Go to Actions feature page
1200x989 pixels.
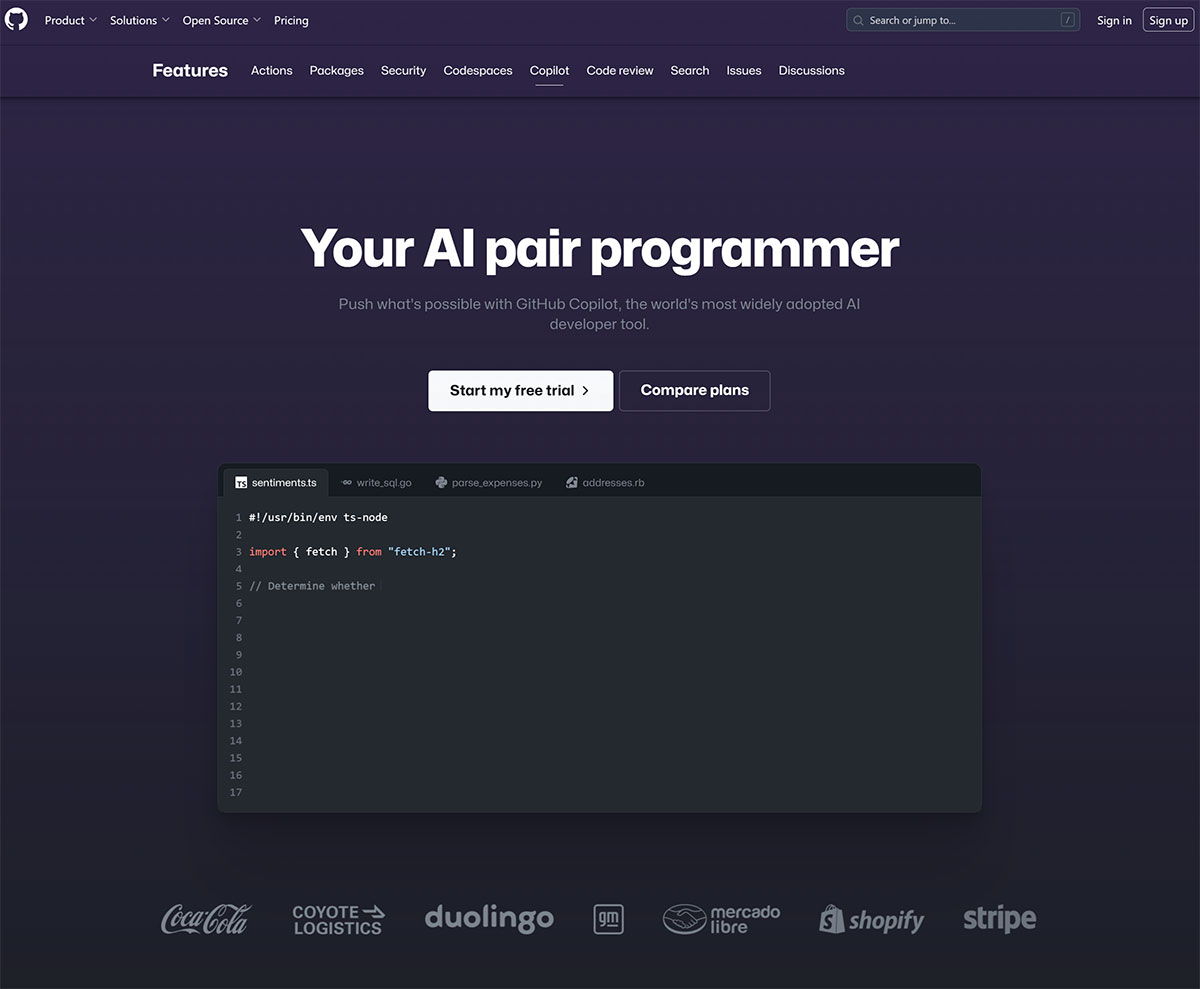click(x=272, y=71)
